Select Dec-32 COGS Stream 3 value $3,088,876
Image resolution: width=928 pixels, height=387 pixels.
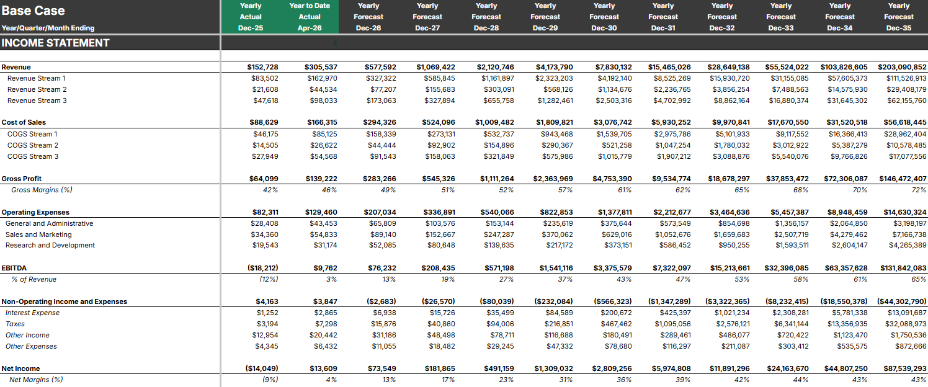pyautogui.click(x=732, y=156)
